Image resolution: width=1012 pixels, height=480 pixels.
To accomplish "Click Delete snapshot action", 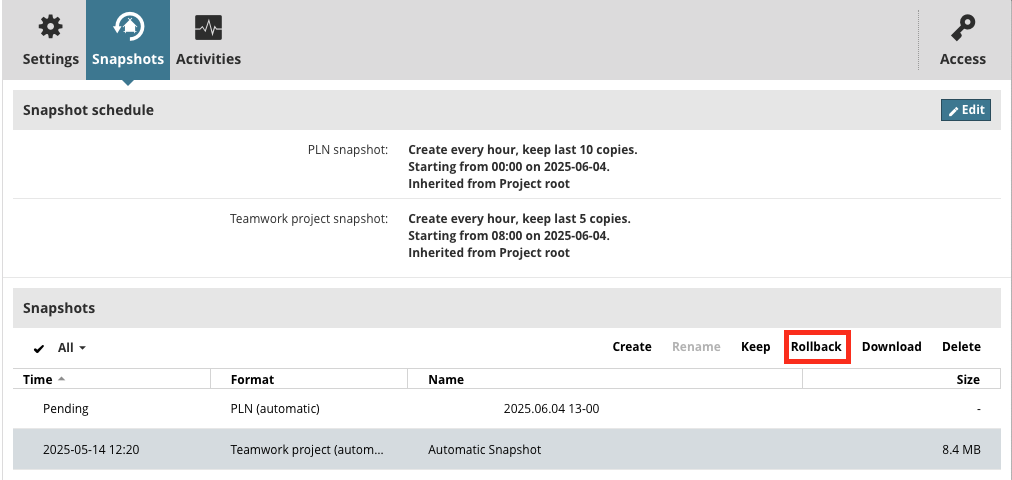I will pyautogui.click(x=961, y=347).
